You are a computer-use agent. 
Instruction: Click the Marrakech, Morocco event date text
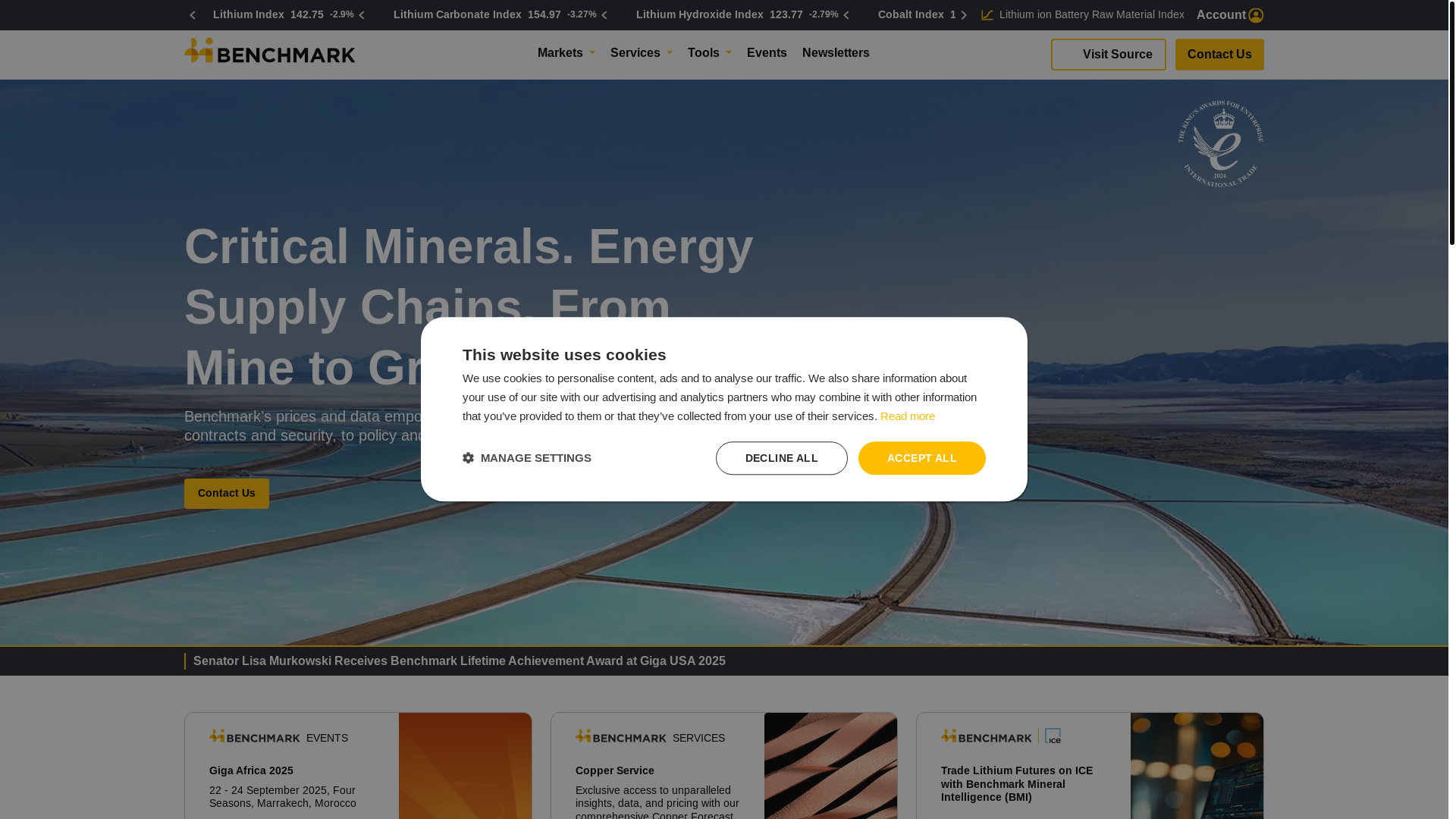pyautogui.click(x=282, y=797)
